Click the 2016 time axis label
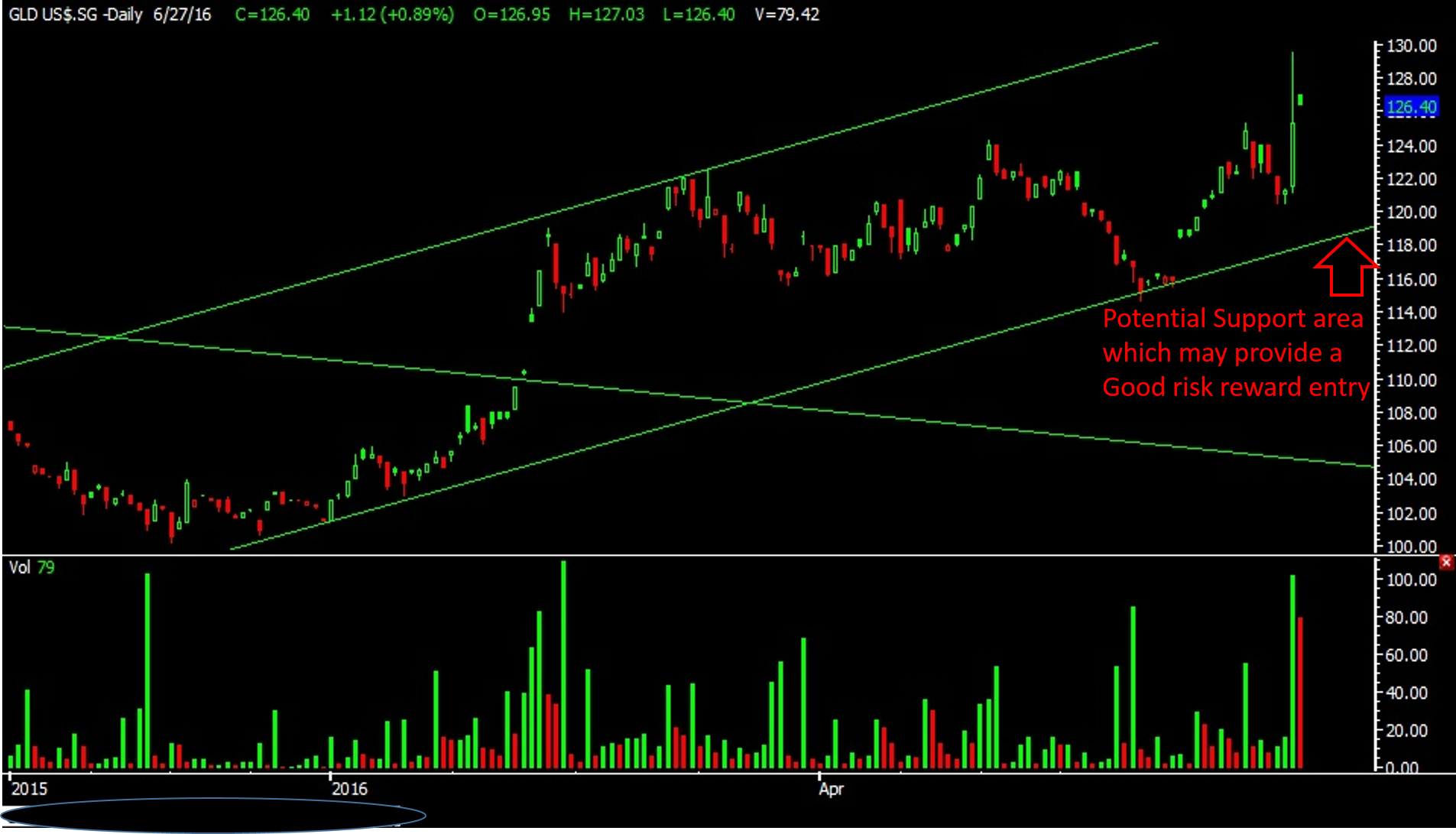Viewport: 1456px width, 834px height. [349, 789]
